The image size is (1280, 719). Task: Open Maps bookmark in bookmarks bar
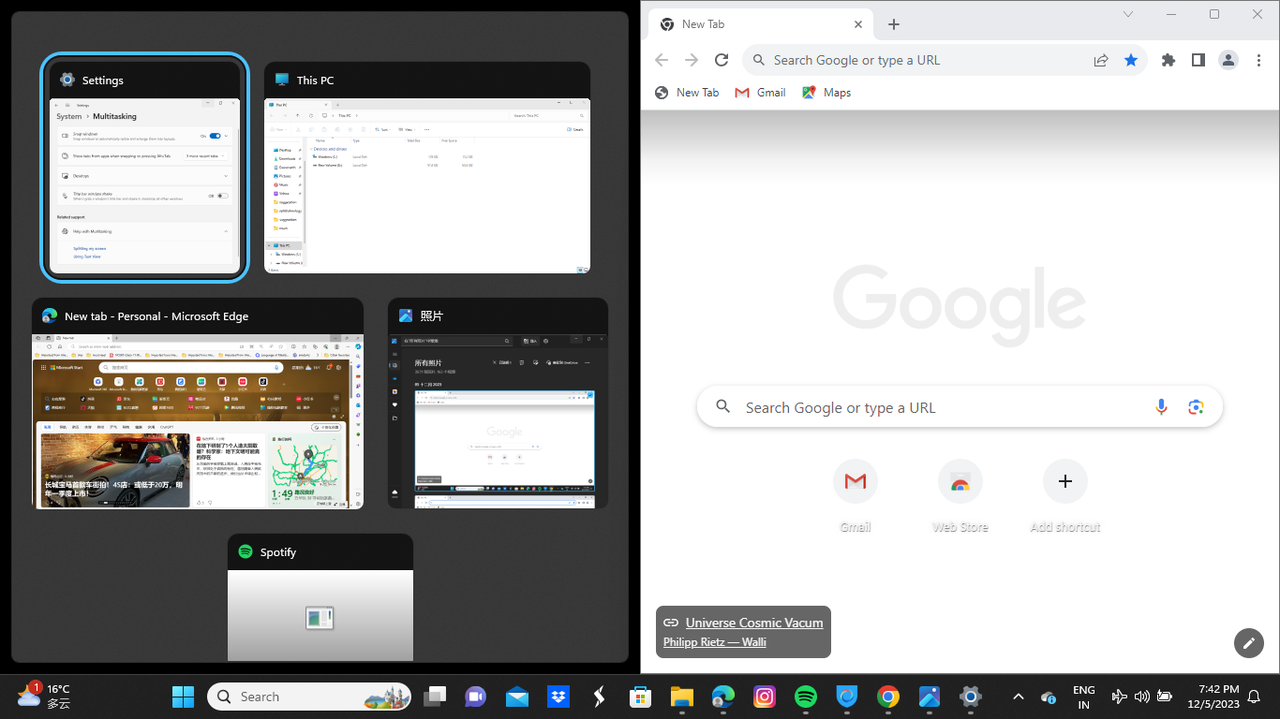pyautogui.click(x=826, y=92)
